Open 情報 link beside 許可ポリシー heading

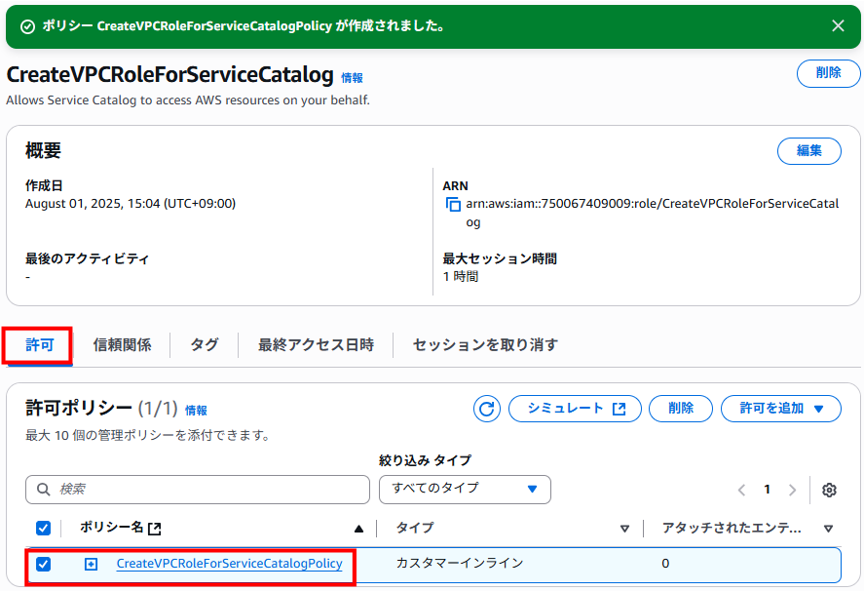pos(196,410)
